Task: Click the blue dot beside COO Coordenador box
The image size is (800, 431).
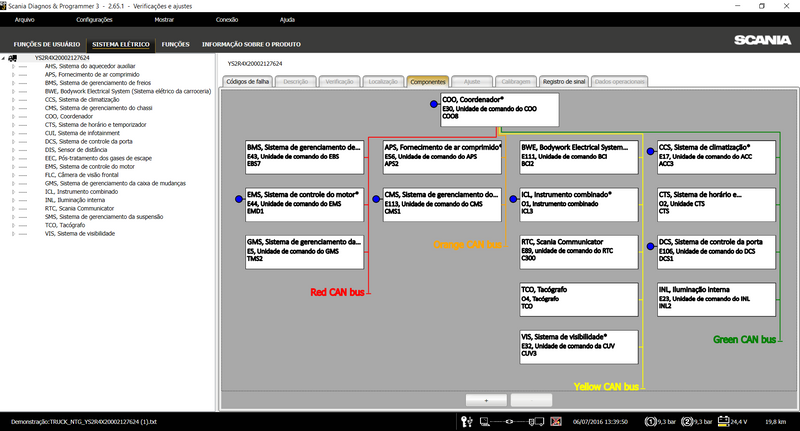Action: pos(434,104)
